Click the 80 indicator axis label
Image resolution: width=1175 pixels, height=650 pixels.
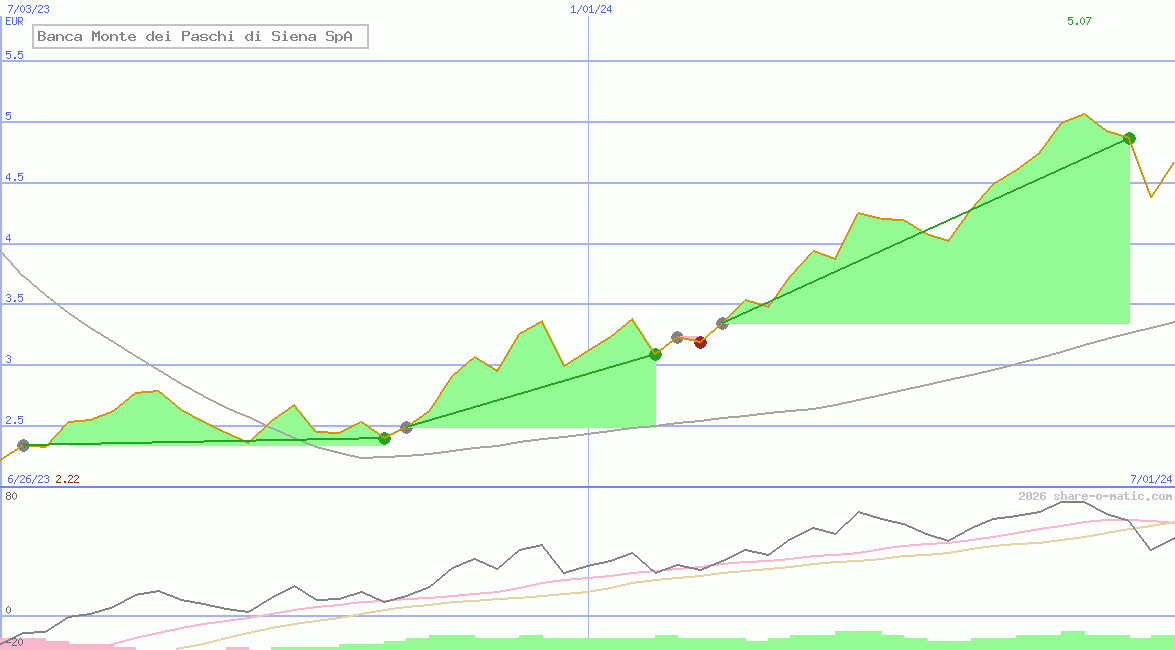[12, 496]
